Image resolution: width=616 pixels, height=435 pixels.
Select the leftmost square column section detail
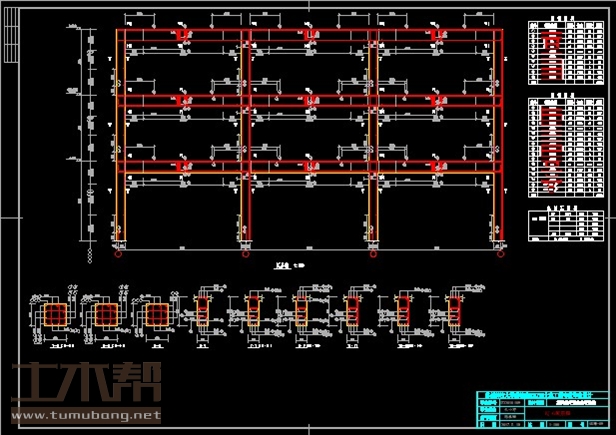(54, 315)
